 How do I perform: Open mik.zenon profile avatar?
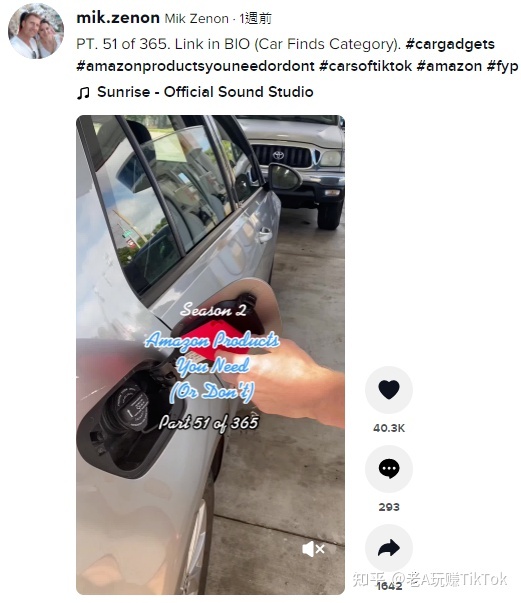click(36, 31)
